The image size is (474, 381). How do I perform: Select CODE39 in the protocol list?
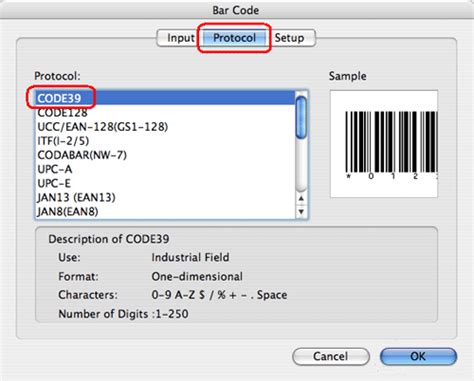tap(165, 98)
